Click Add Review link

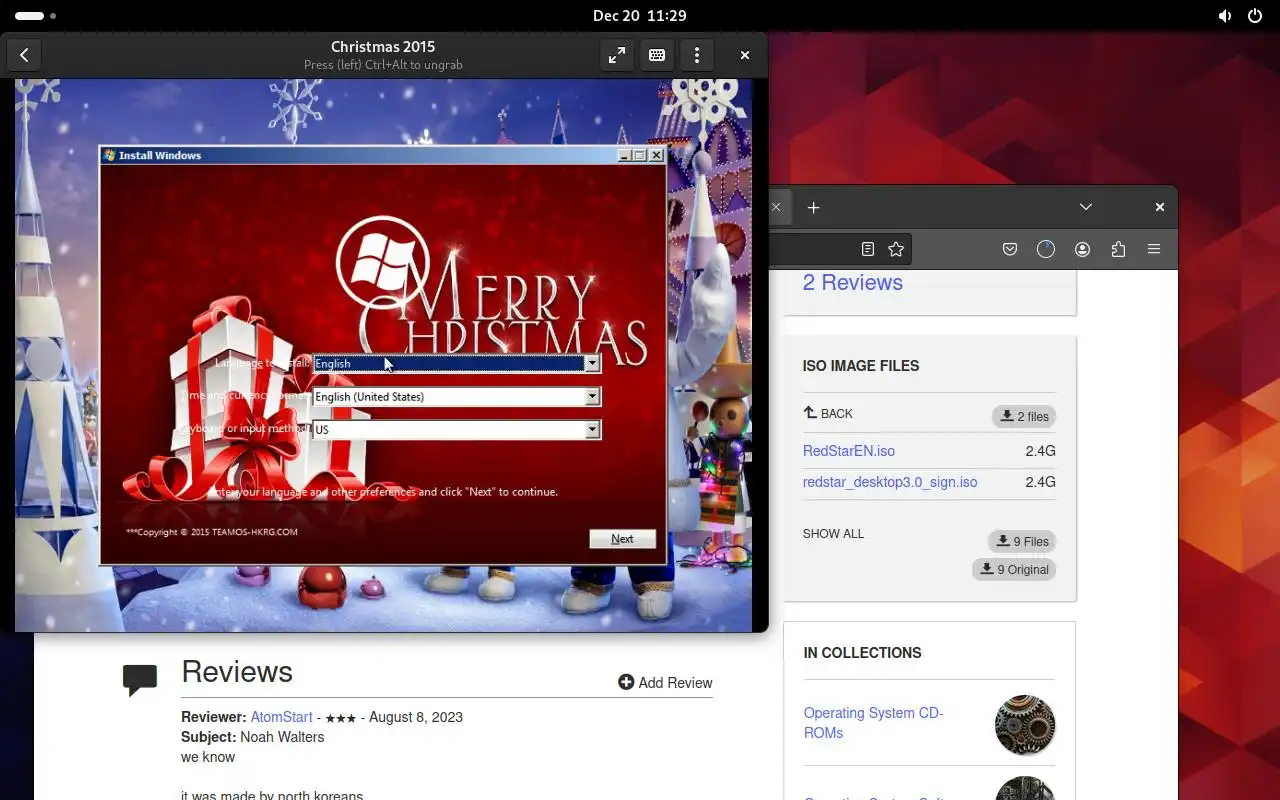pos(665,682)
